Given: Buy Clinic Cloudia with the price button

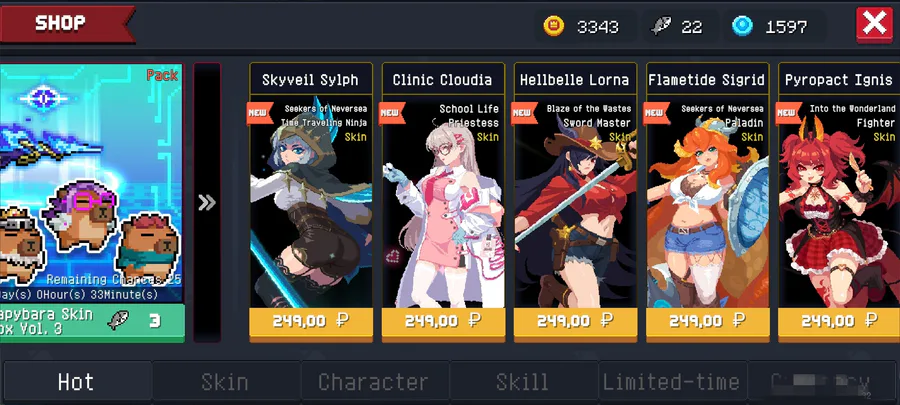Looking at the screenshot, I should pyautogui.click(x=443, y=321).
